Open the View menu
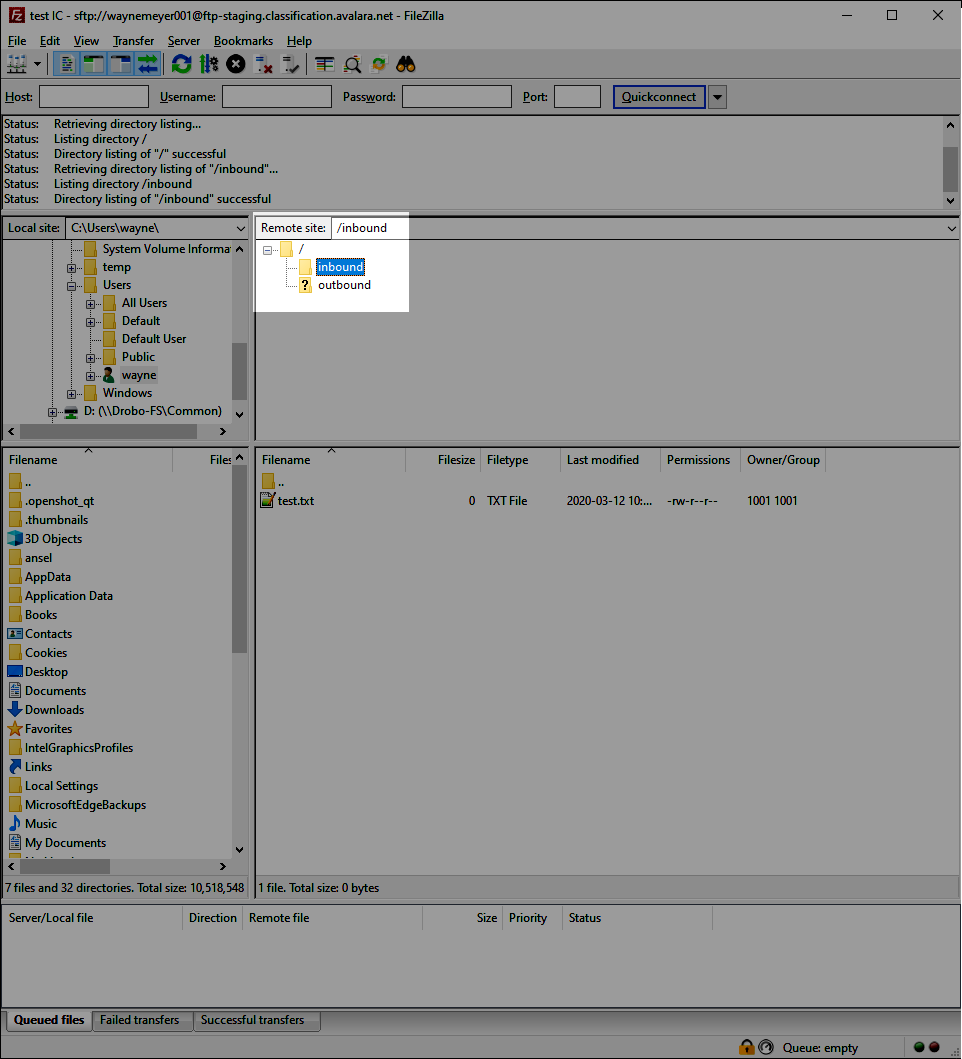The image size is (962, 1059). [86, 41]
